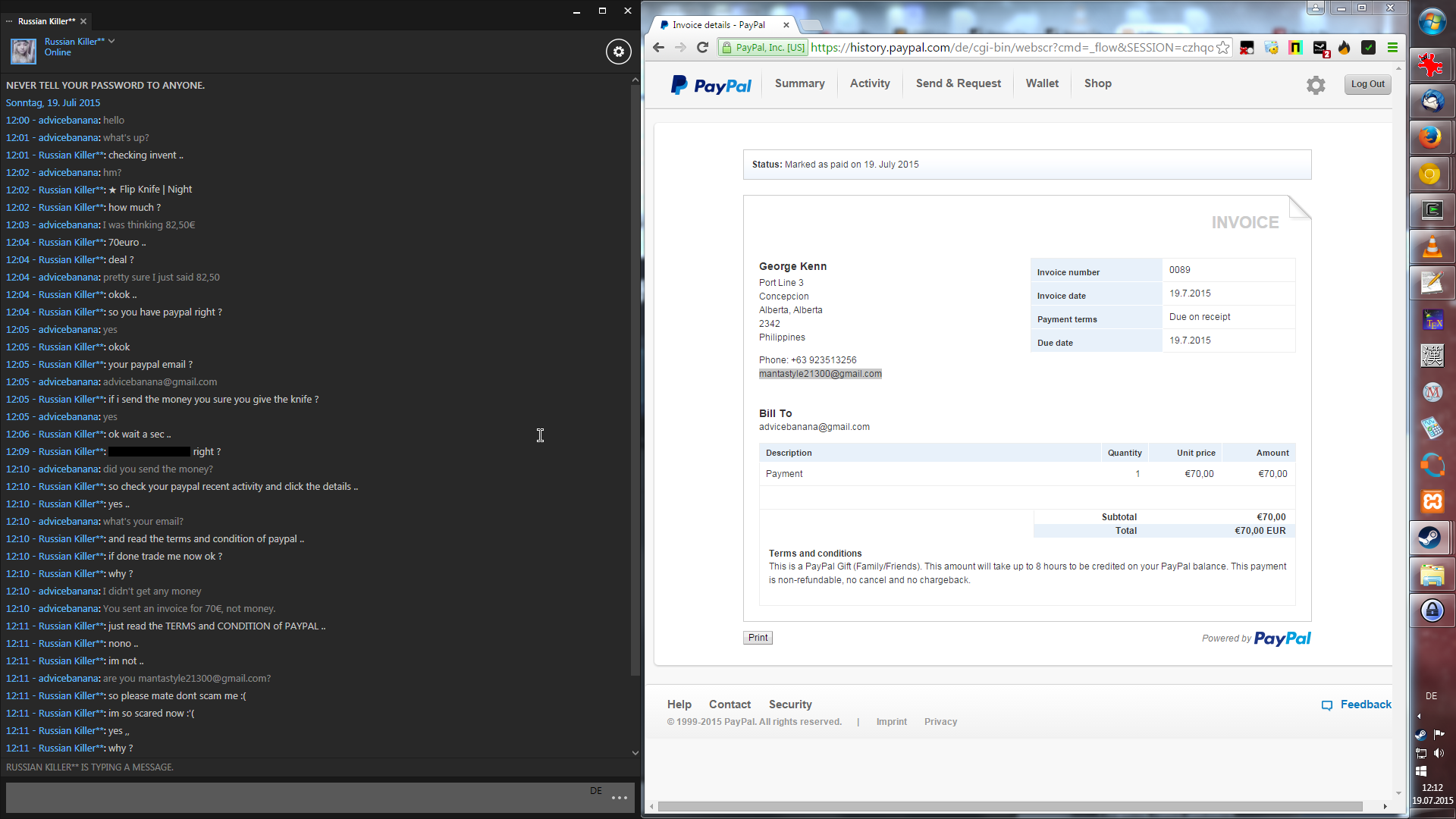
Task: Show hidden system tray icons arrow
Action: pos(1419,716)
